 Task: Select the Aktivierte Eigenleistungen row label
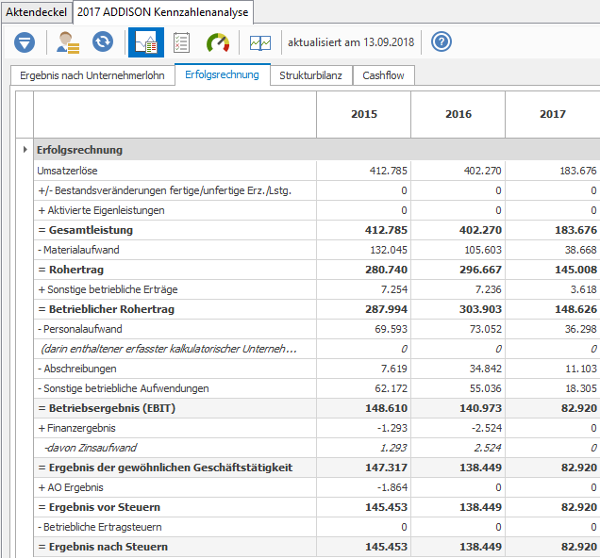101,210
